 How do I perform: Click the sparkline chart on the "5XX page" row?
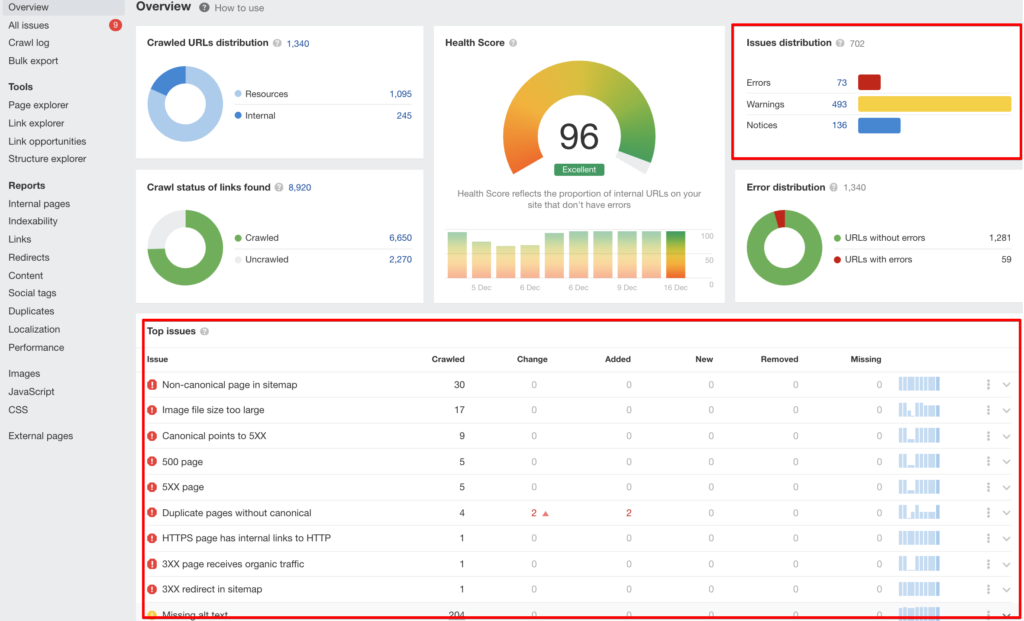tap(918, 487)
